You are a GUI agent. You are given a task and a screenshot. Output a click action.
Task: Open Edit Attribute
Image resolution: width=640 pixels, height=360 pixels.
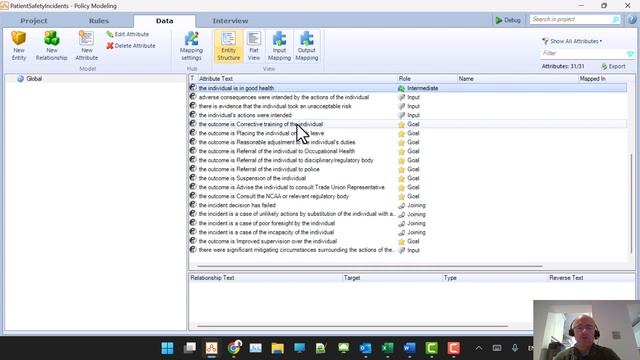pyautogui.click(x=128, y=34)
